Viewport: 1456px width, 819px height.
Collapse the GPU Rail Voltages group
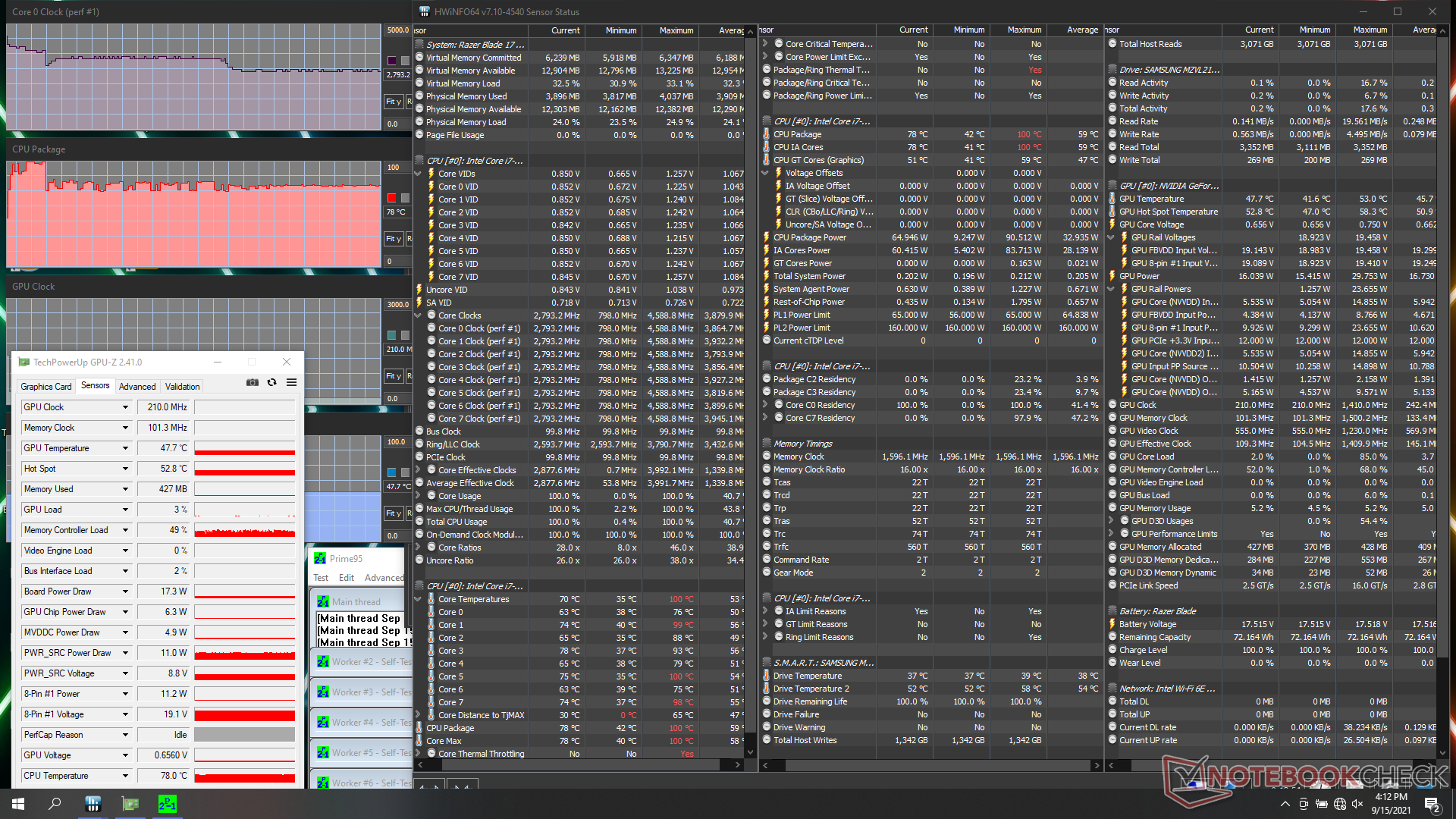1111,237
